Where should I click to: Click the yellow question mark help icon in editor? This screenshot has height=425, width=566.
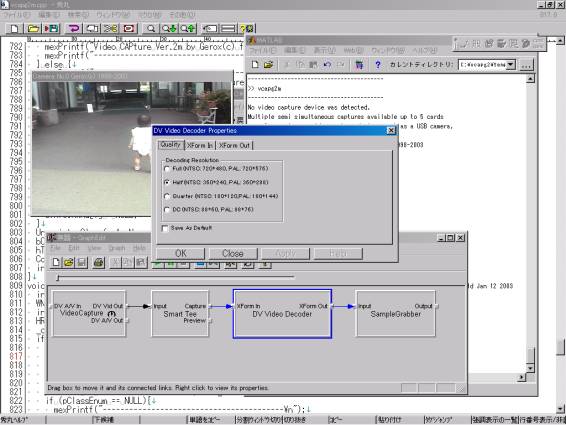pyautogui.click(x=247, y=28)
